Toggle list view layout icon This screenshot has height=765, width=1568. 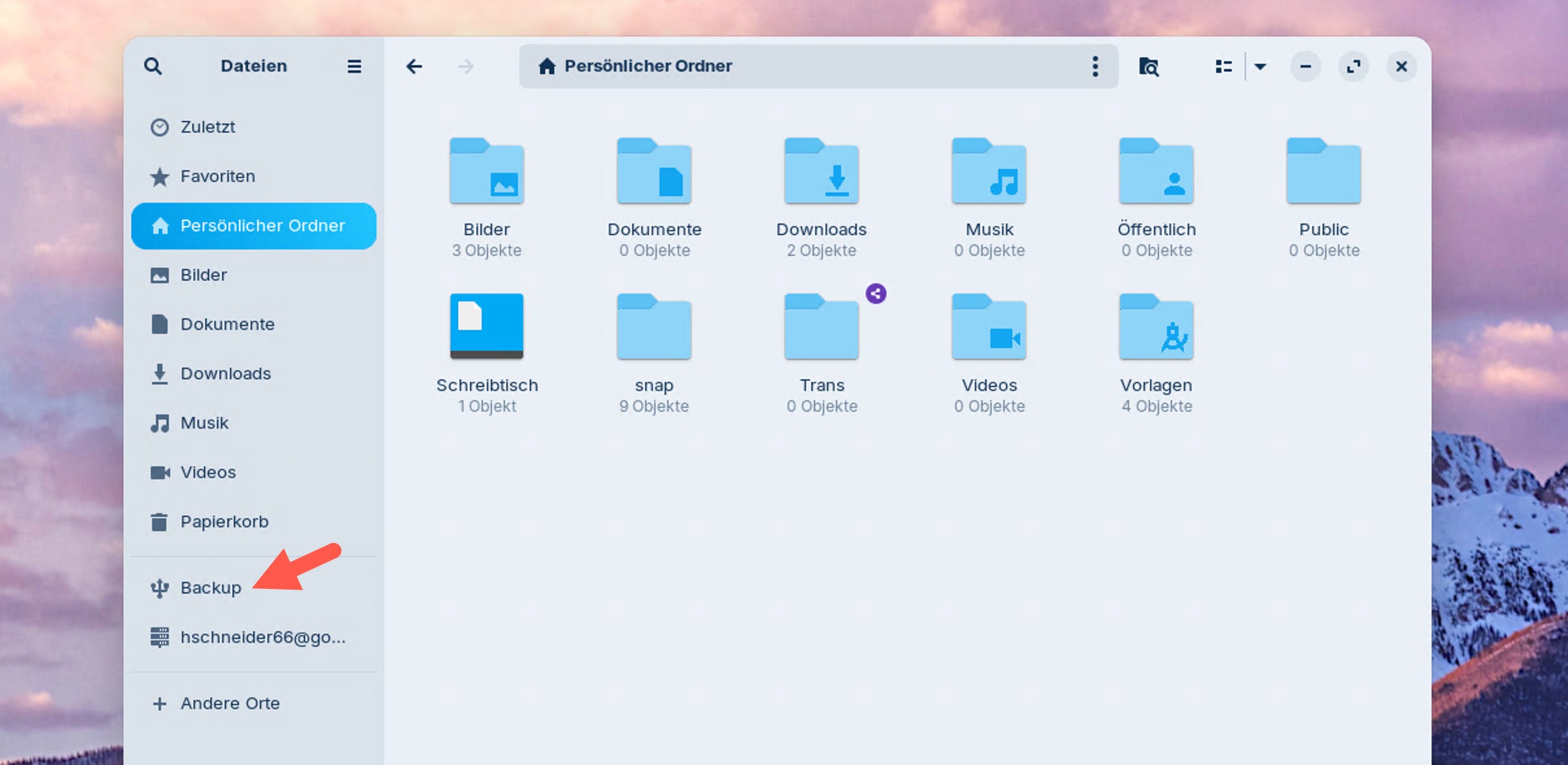pos(1223,66)
